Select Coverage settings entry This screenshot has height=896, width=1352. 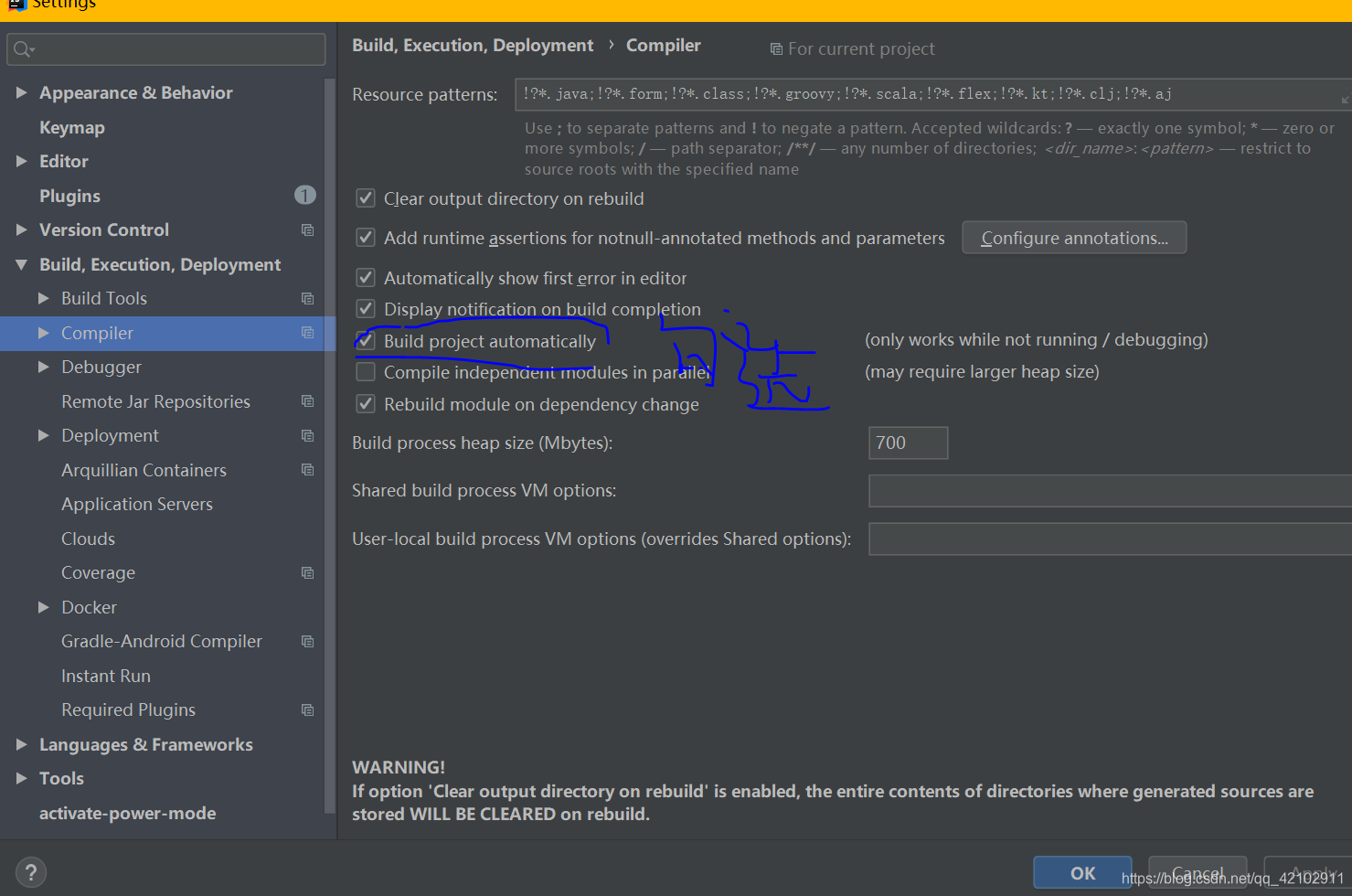coord(98,572)
